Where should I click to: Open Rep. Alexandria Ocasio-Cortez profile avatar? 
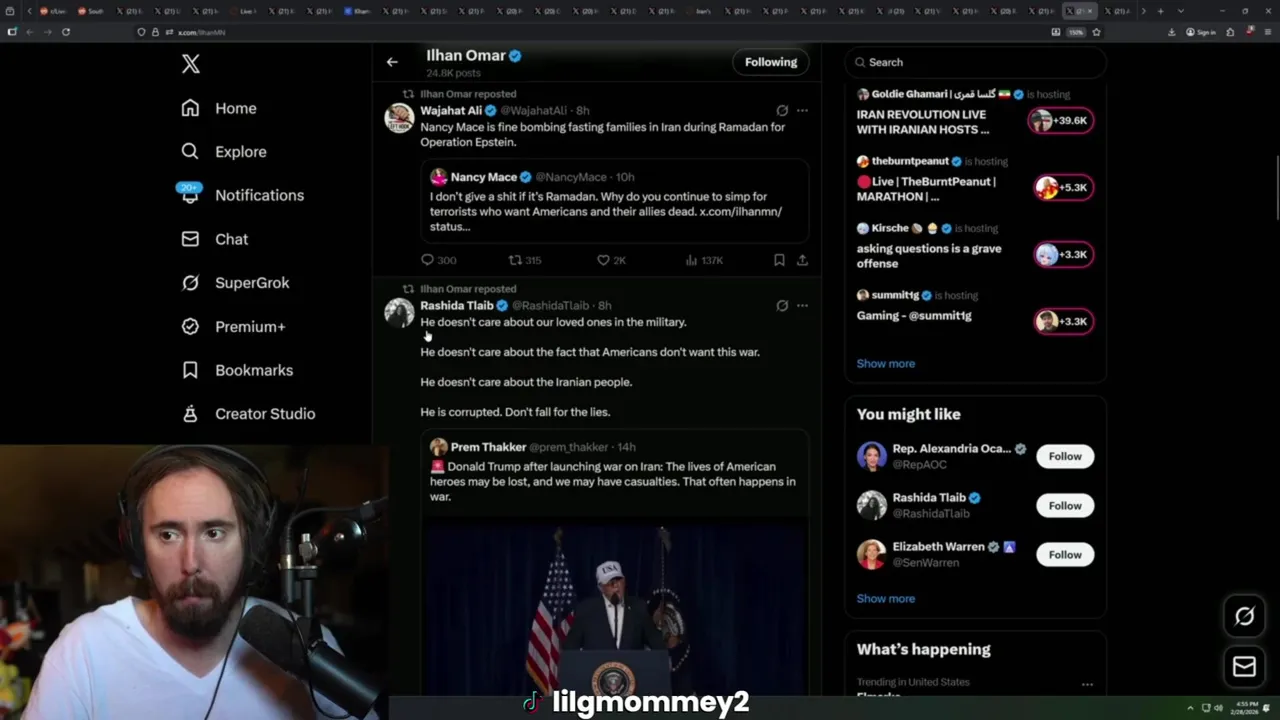click(871, 456)
